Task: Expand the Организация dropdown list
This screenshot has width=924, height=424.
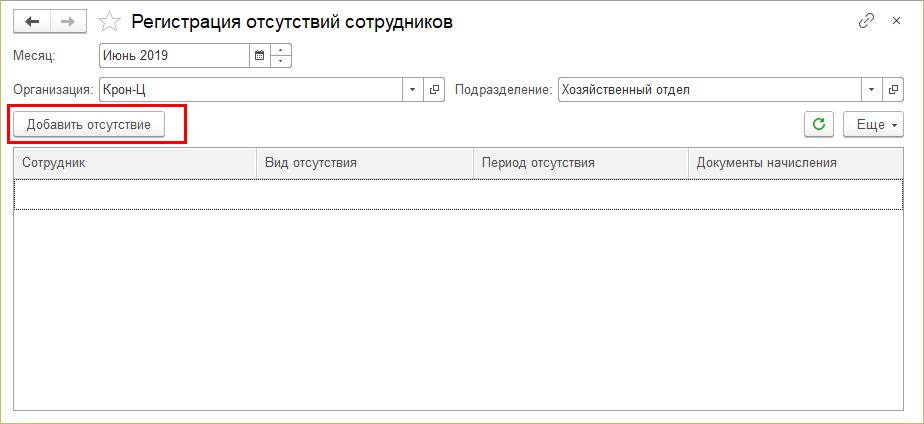Action: coord(414,89)
